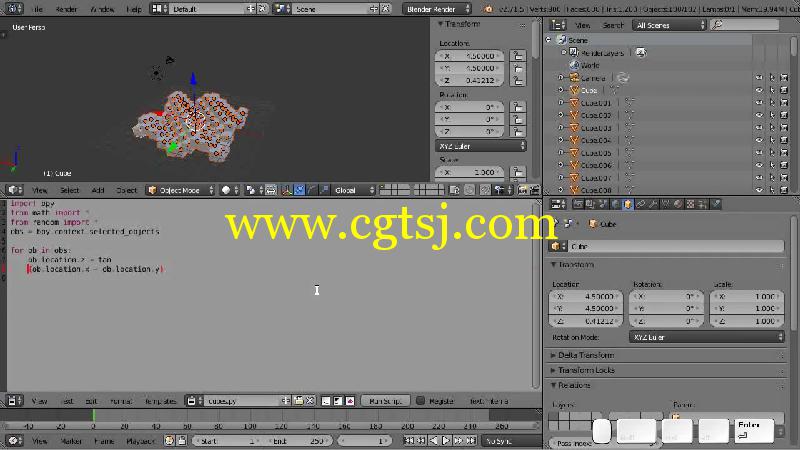The height and width of the screenshot is (450, 800).
Task: Open the Object properties tab icon
Action: point(628,204)
